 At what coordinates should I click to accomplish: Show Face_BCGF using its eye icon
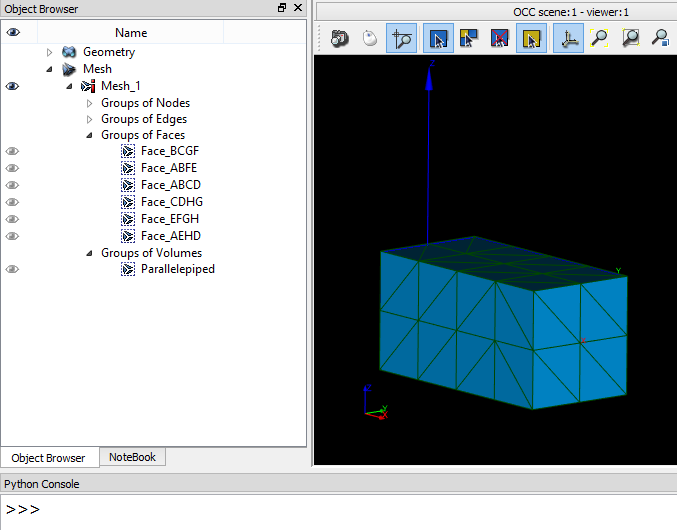13,151
